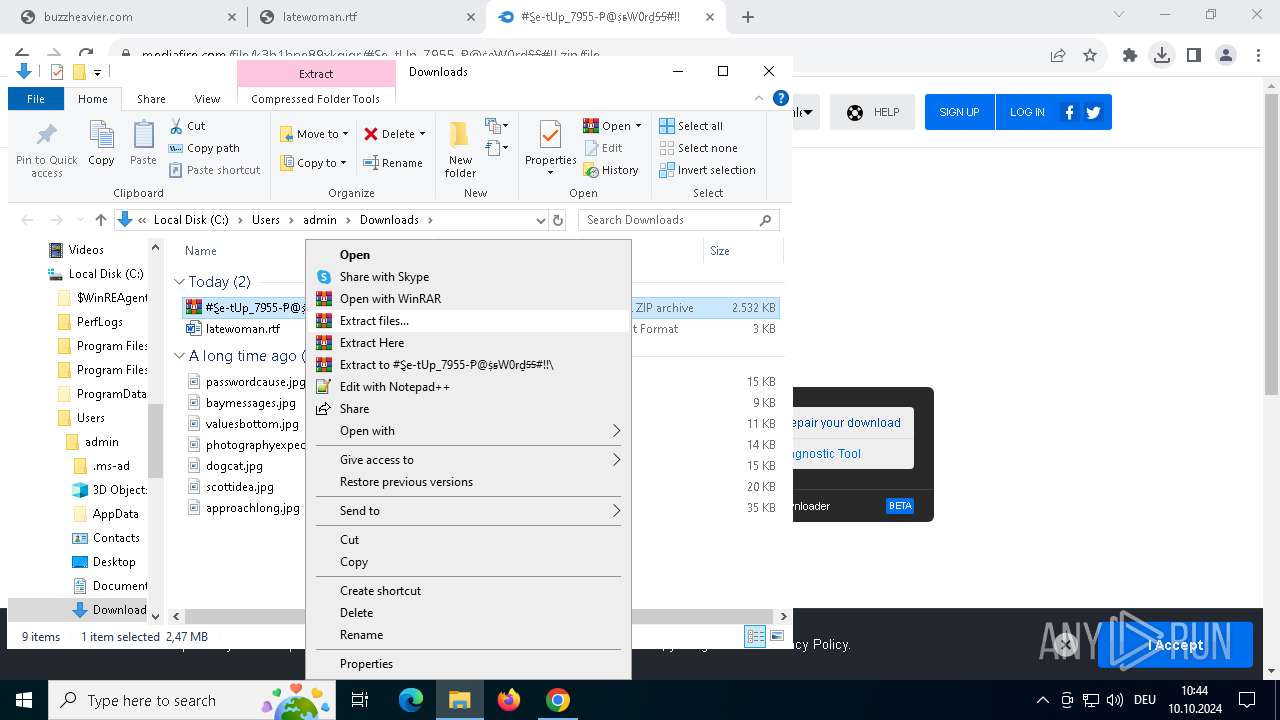Image resolution: width=1280 pixels, height=720 pixels.
Task: Click the HELP button on MediaFire
Action: click(872, 112)
